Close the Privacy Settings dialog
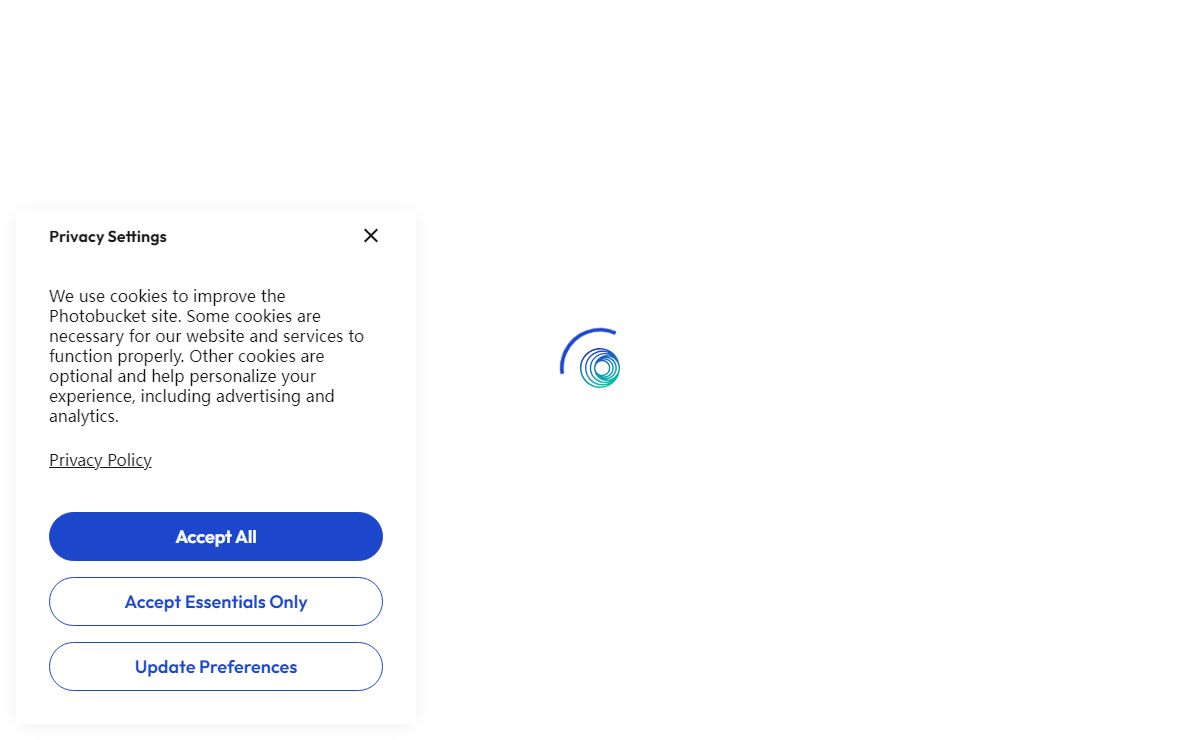The image size is (1200, 740). click(x=371, y=236)
